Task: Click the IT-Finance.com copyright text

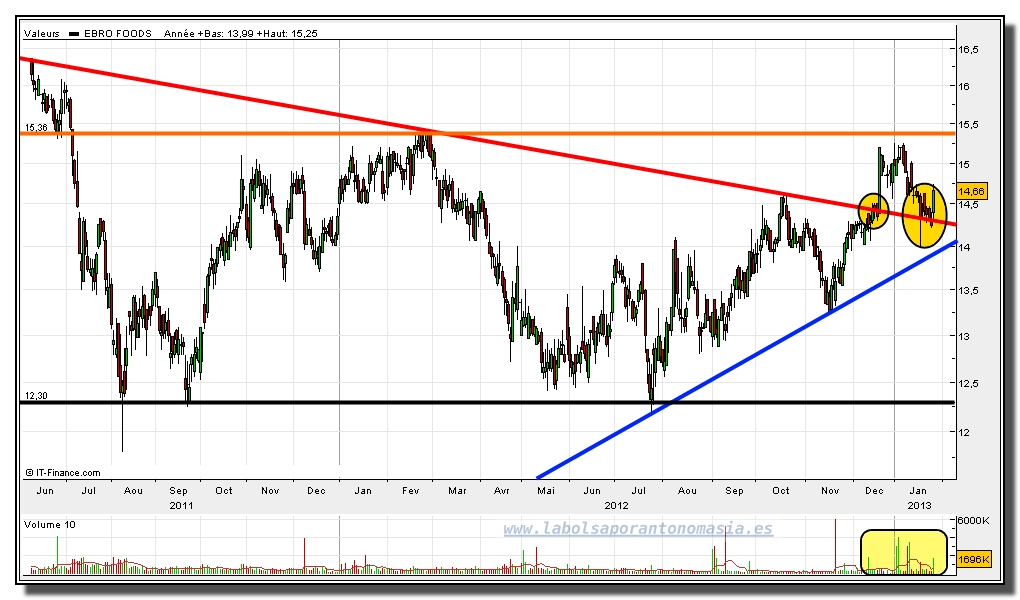Action: tap(63, 473)
